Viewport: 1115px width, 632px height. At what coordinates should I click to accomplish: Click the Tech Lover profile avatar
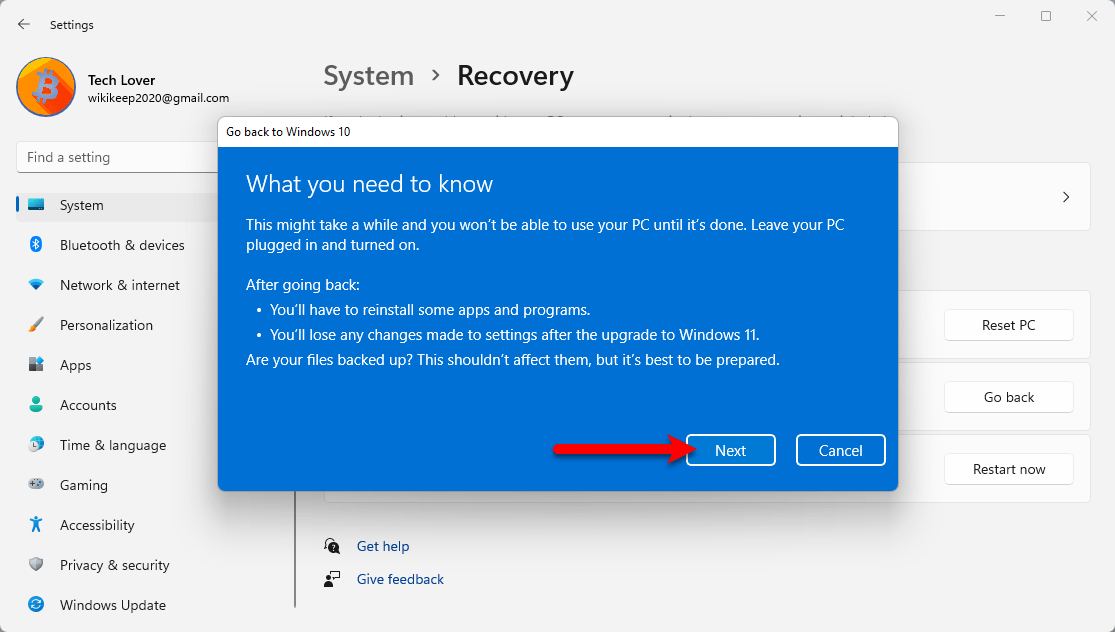tap(46, 87)
